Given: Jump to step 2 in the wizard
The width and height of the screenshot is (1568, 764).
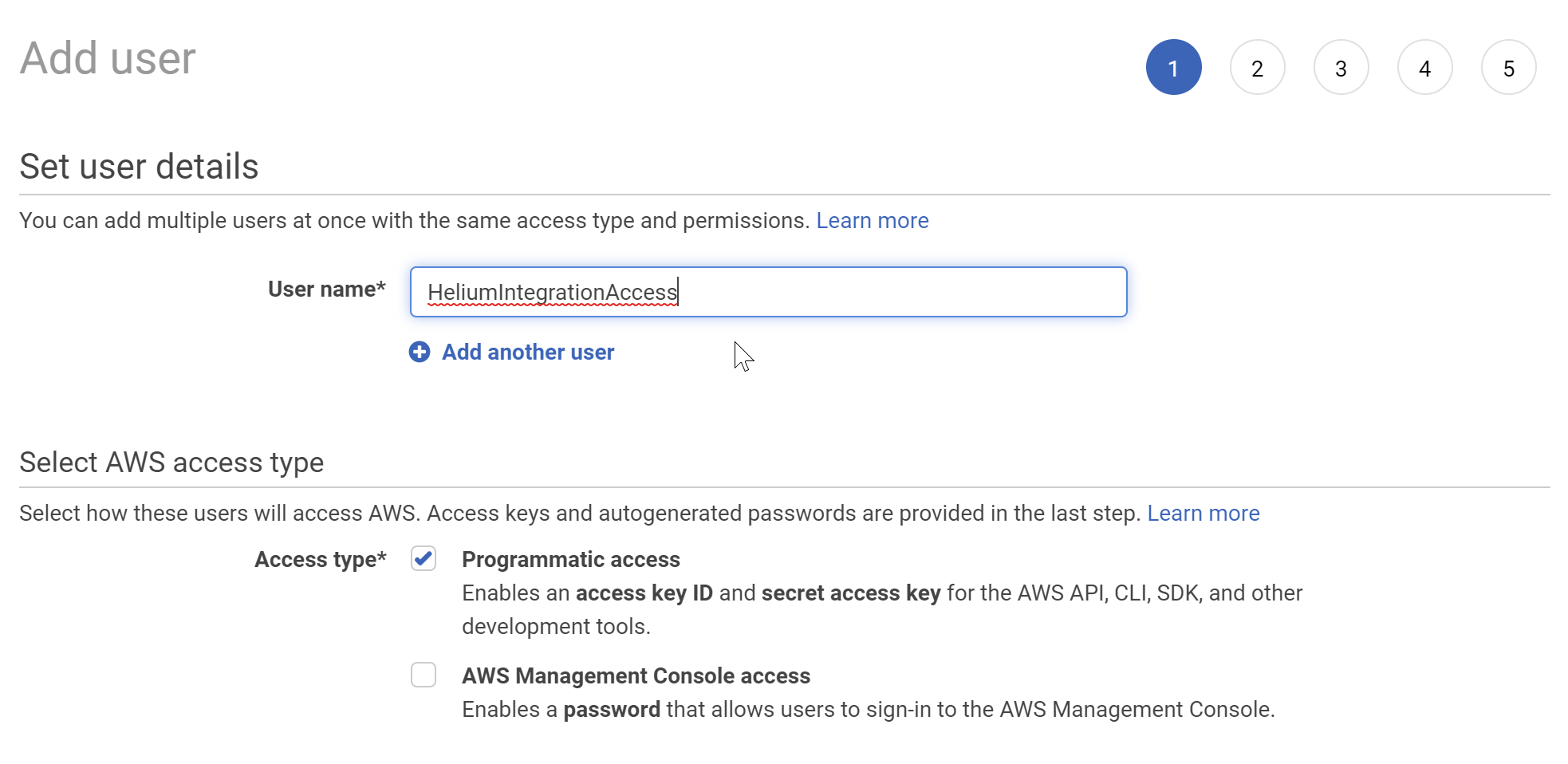Looking at the screenshot, I should 1257,68.
